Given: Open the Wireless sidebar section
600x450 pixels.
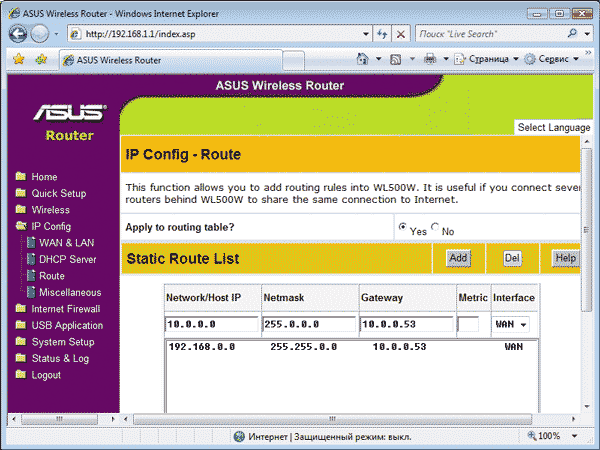Looking at the screenshot, I should pyautogui.click(x=51, y=210).
